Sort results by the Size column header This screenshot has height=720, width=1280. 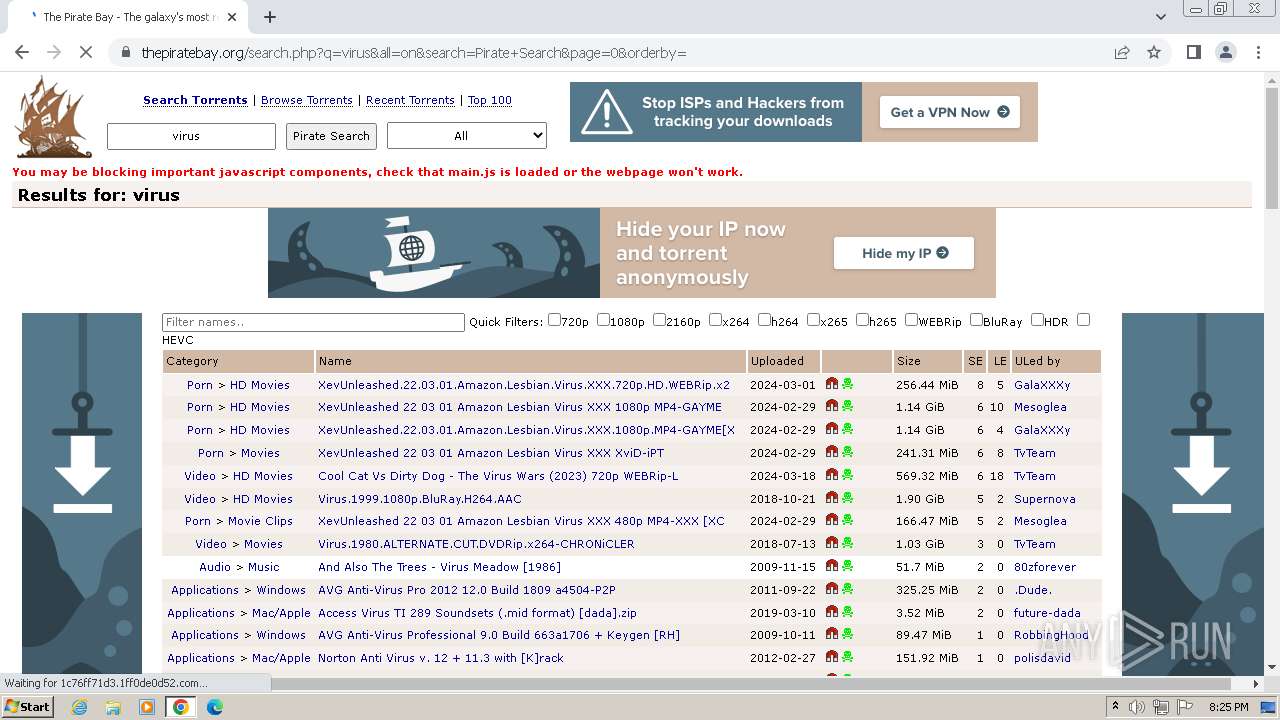click(x=908, y=361)
